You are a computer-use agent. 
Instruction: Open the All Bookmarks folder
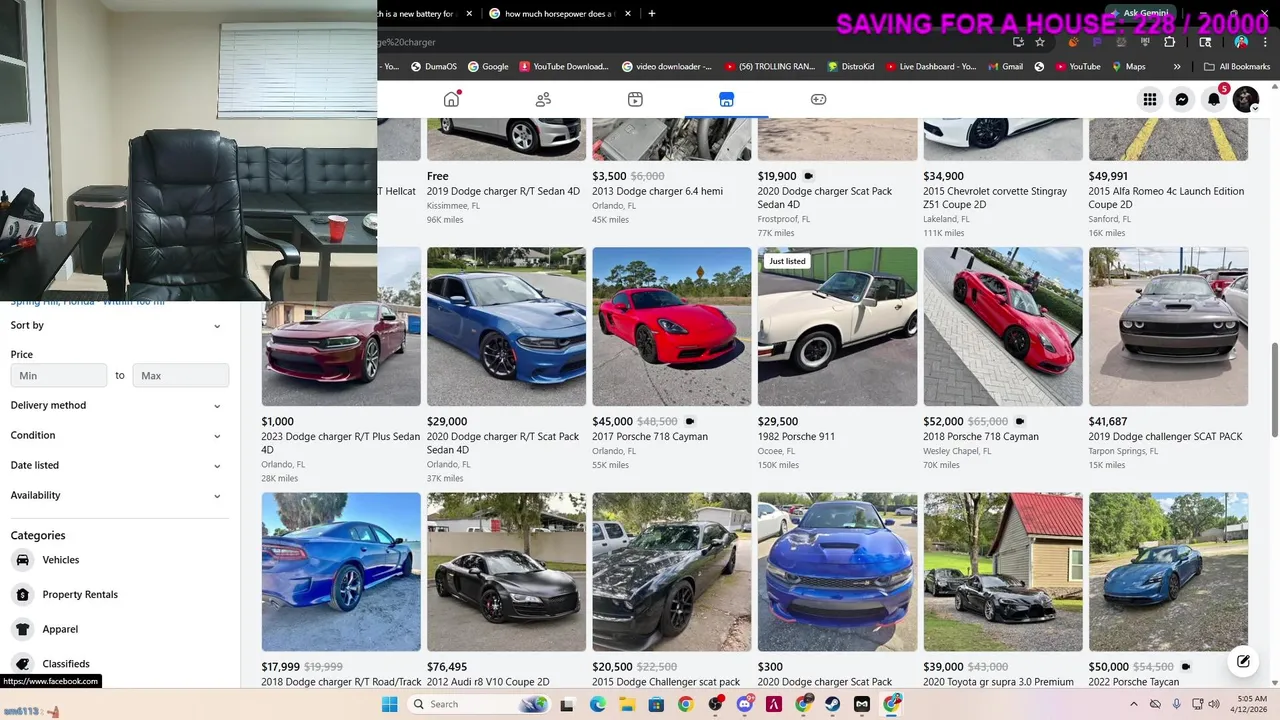click(x=1237, y=67)
